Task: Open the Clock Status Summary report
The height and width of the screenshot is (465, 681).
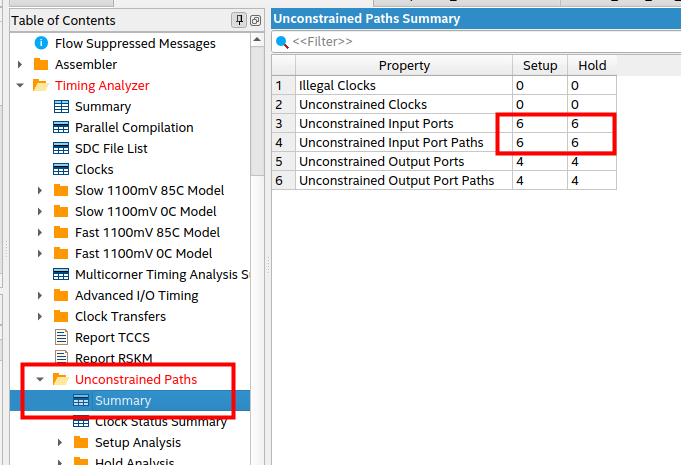Action: tap(161, 421)
